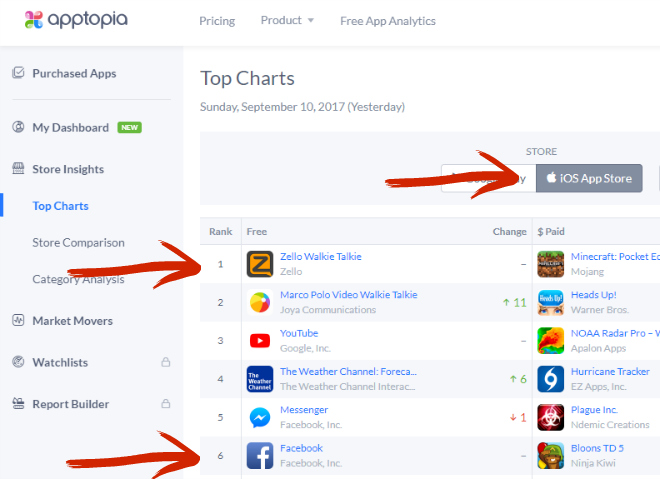Click the Zello Walkie Talkie link
Screen dimensions: 660x479
pos(321,257)
